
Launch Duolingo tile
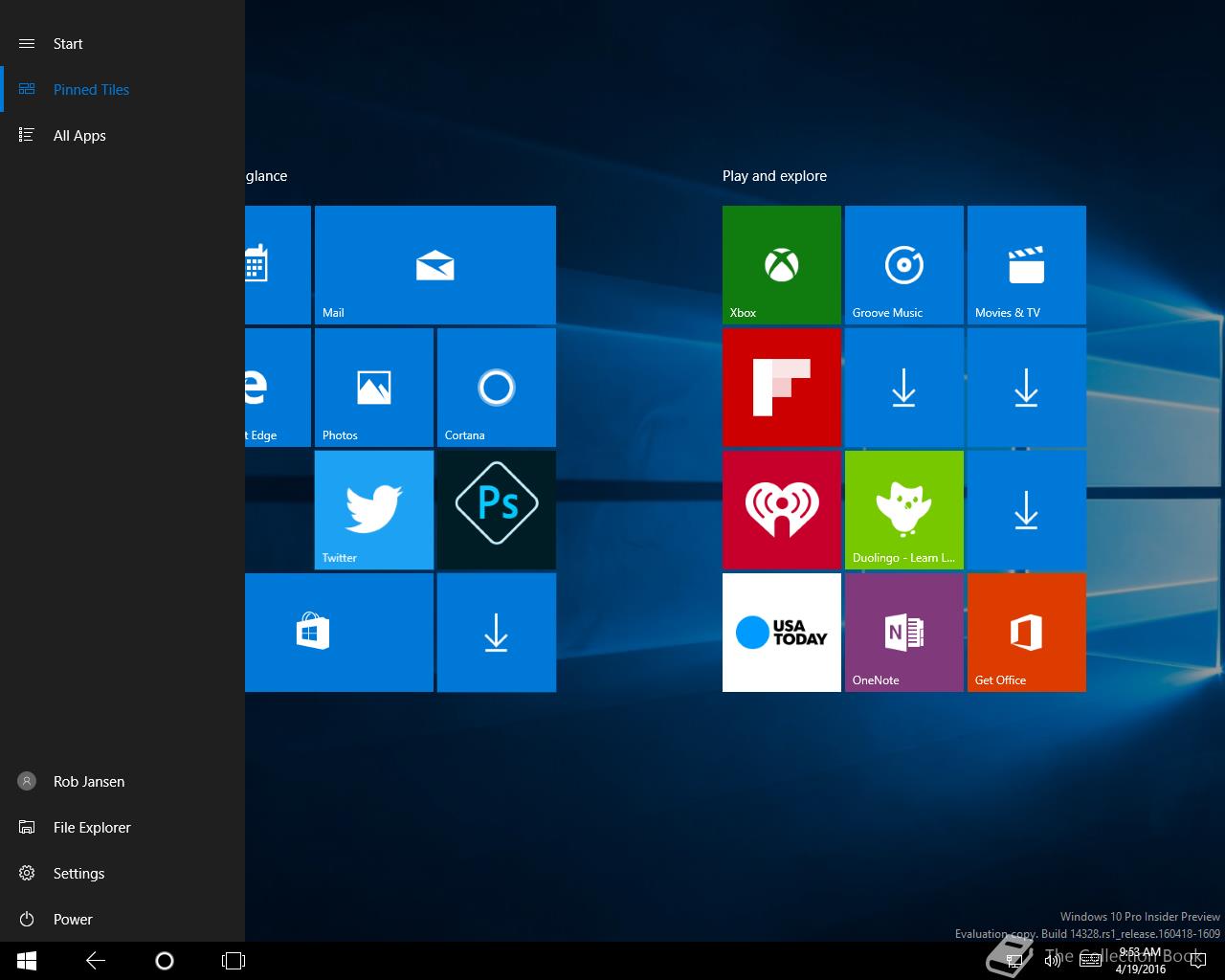click(904, 510)
